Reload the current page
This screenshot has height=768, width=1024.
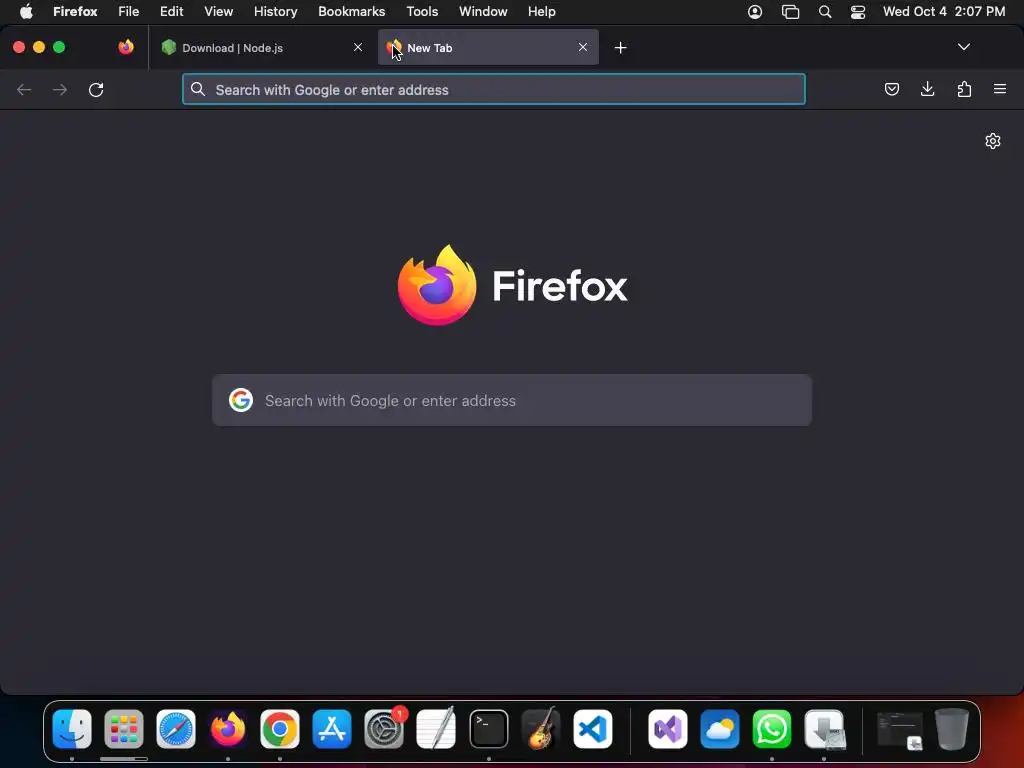pos(96,89)
